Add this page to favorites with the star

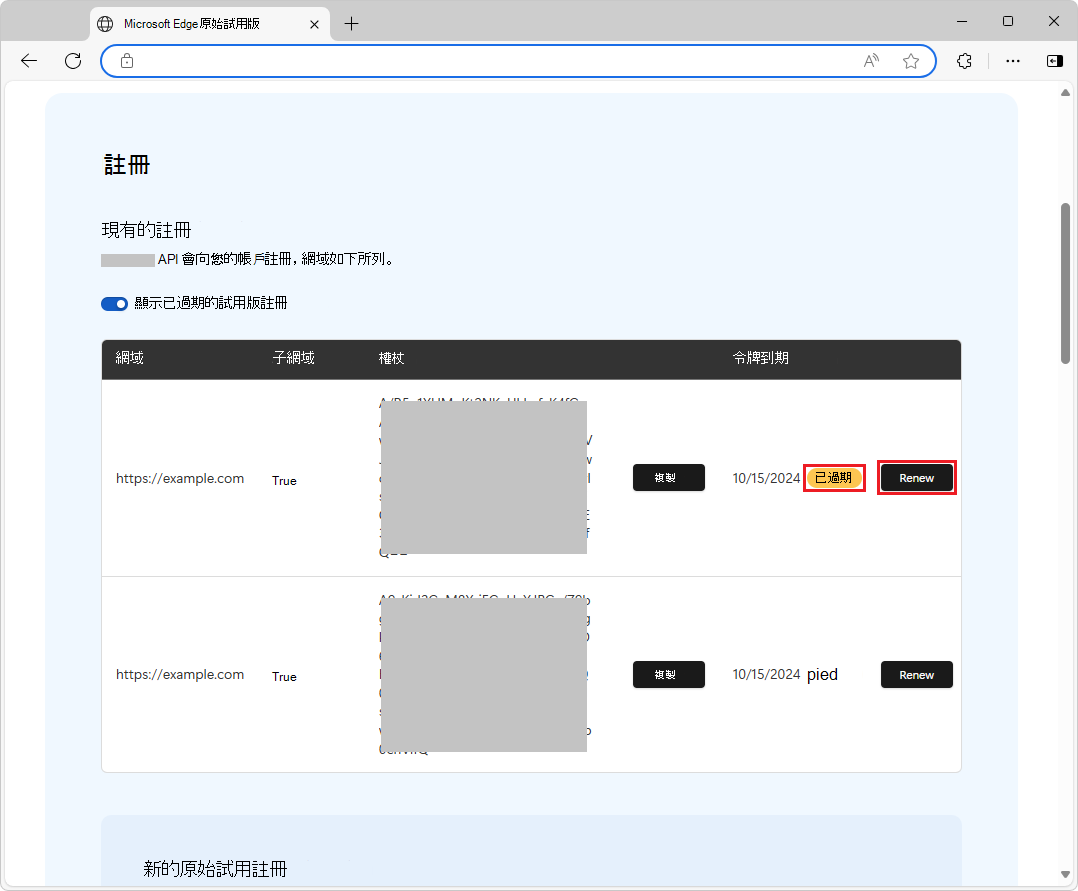click(x=911, y=61)
